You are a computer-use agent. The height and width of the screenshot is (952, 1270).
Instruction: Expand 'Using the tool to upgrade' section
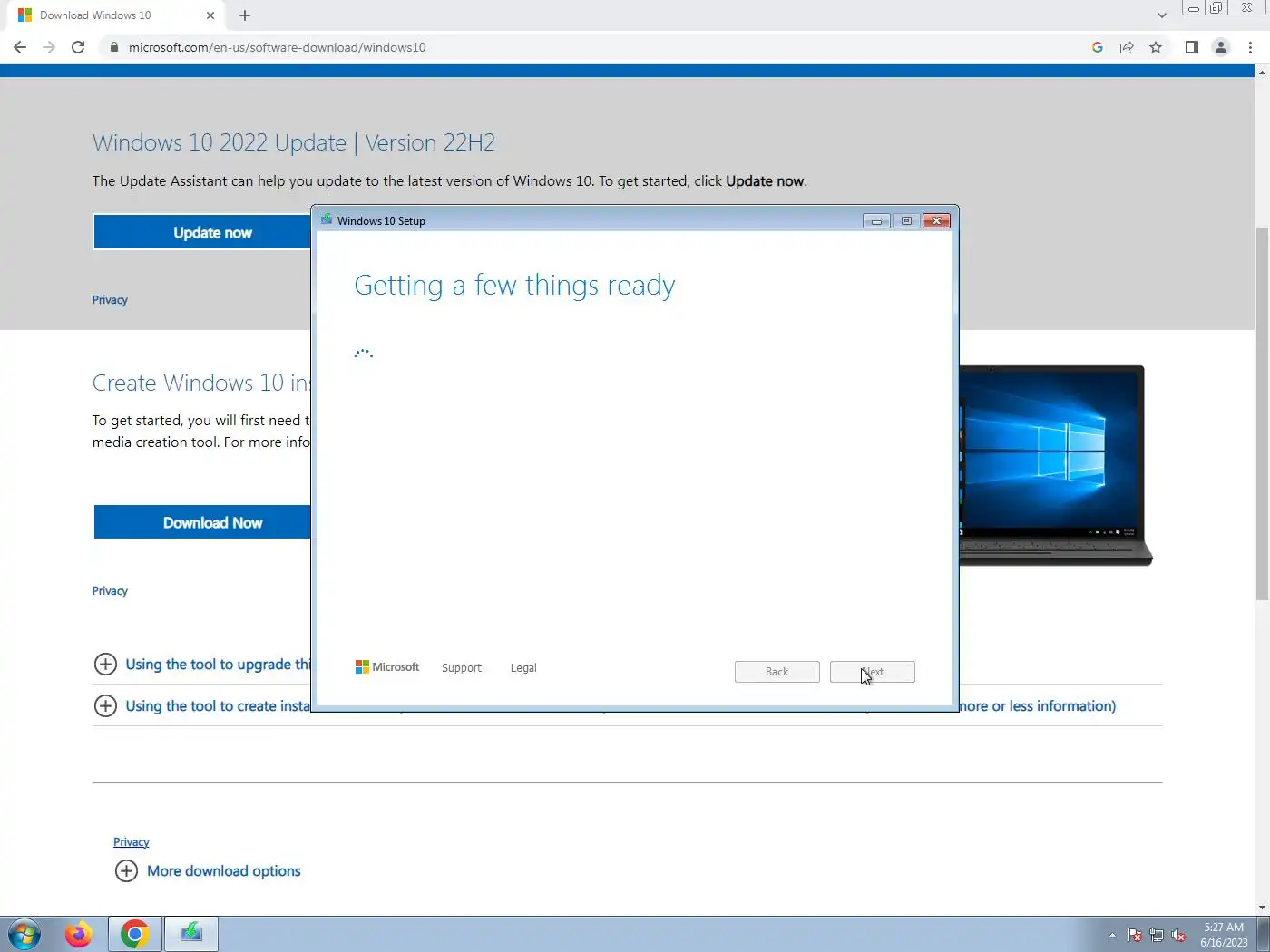(x=201, y=665)
